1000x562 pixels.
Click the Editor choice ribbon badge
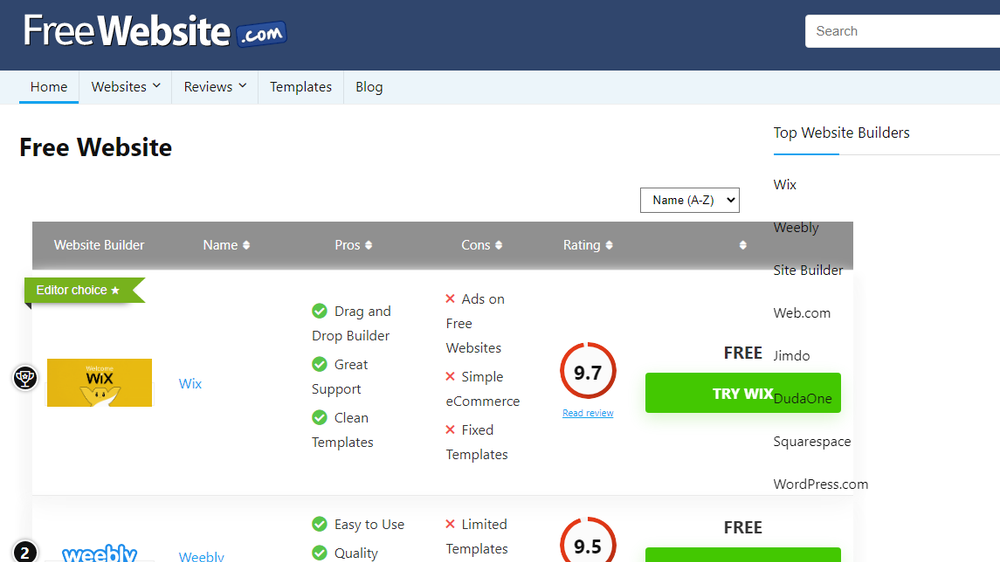click(x=84, y=290)
